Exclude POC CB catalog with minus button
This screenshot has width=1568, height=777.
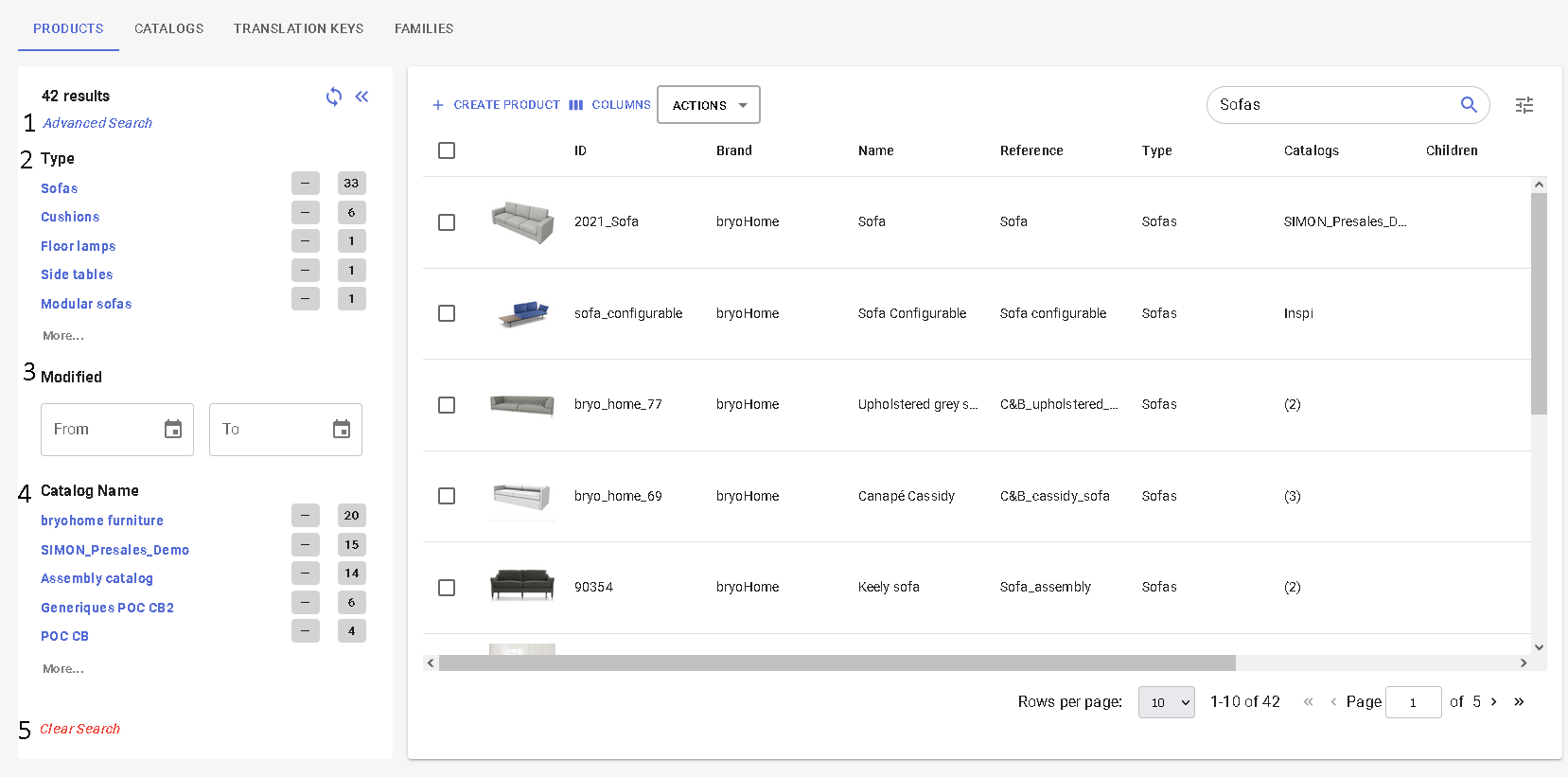(x=305, y=631)
